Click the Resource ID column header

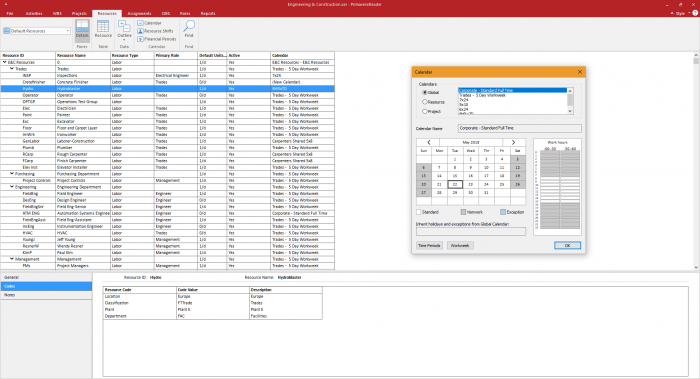coord(28,55)
